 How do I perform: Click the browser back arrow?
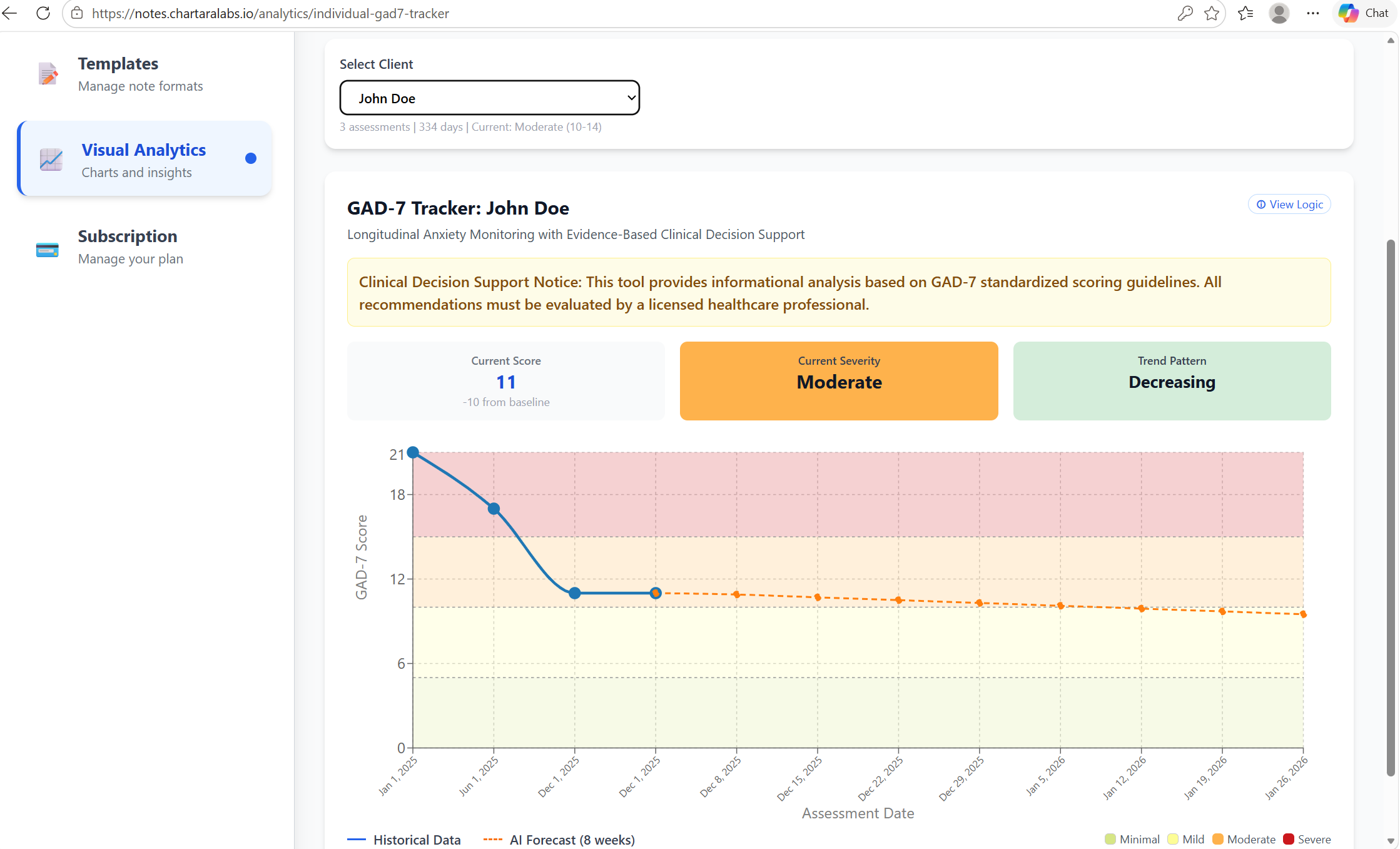(10, 13)
